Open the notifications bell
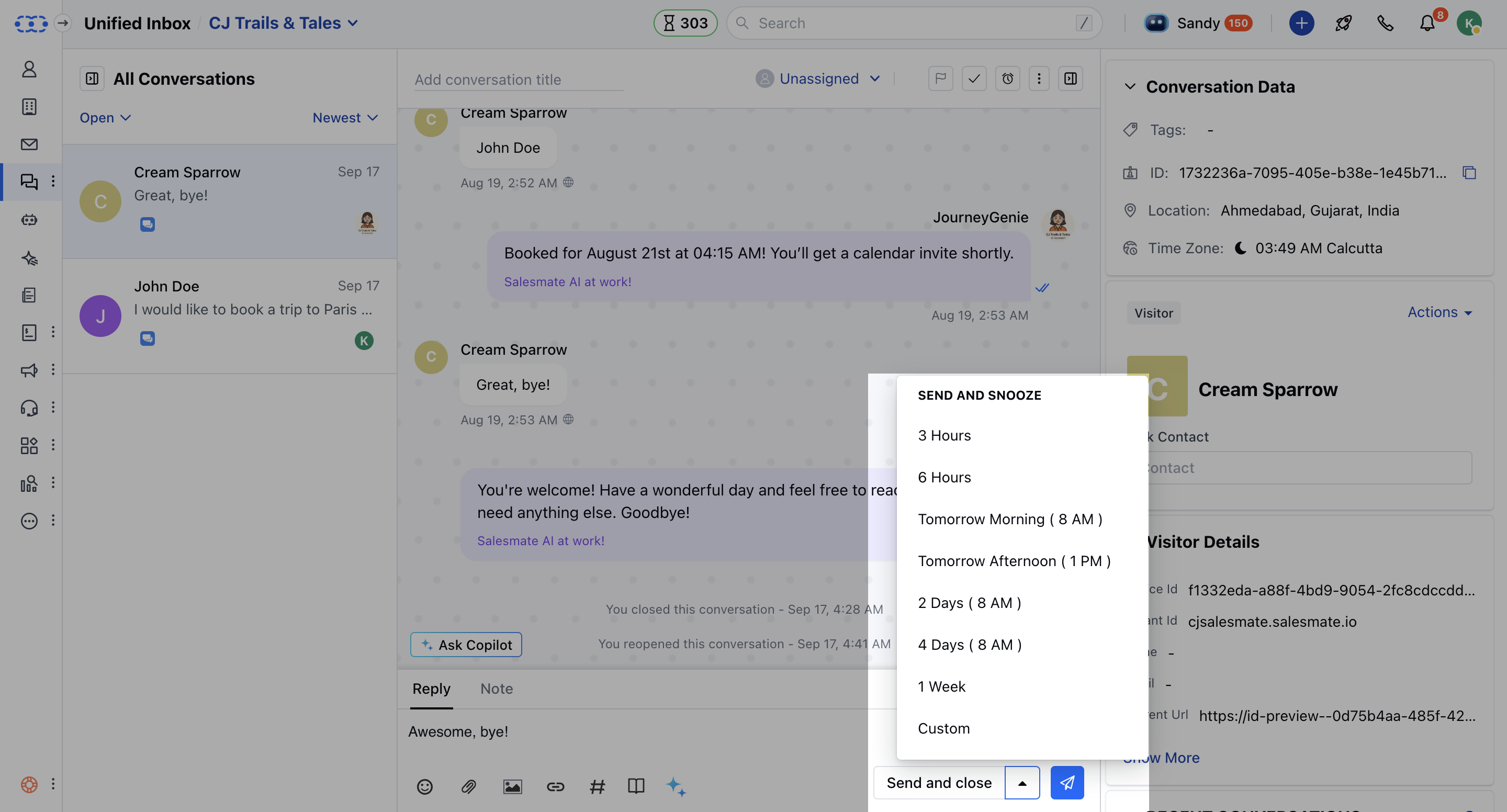This screenshot has height=812, width=1507. [1427, 23]
